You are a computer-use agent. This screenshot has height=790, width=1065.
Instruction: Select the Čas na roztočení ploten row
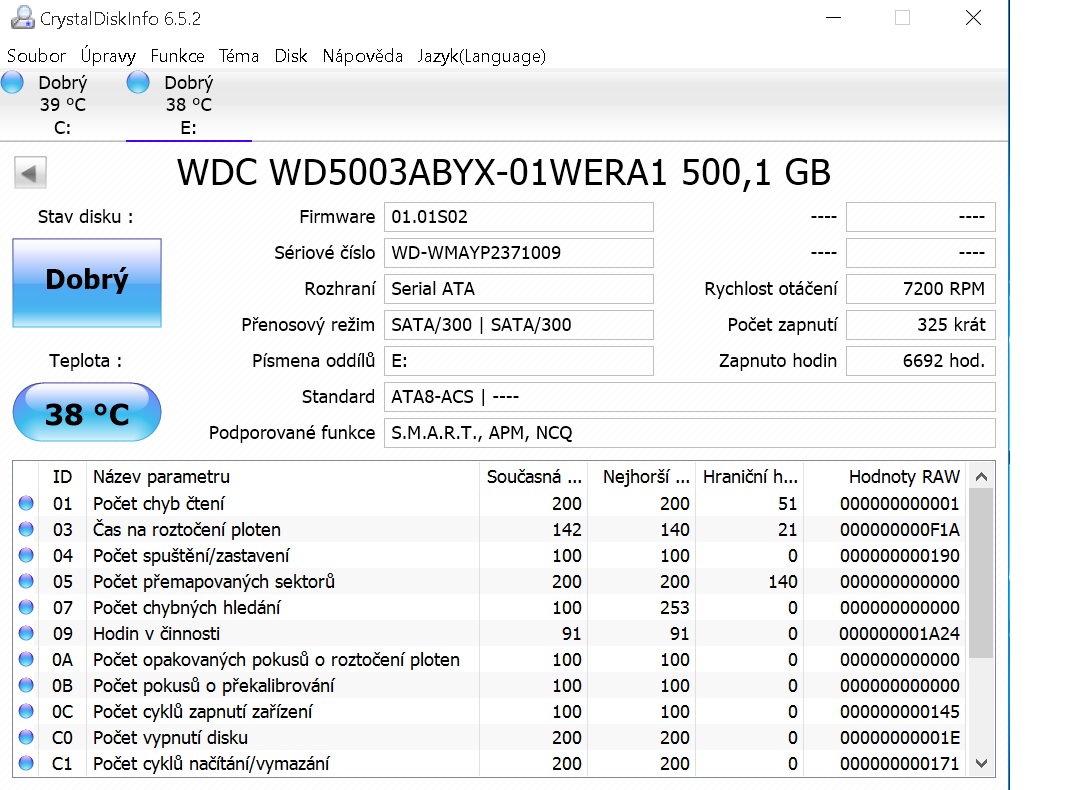490,529
